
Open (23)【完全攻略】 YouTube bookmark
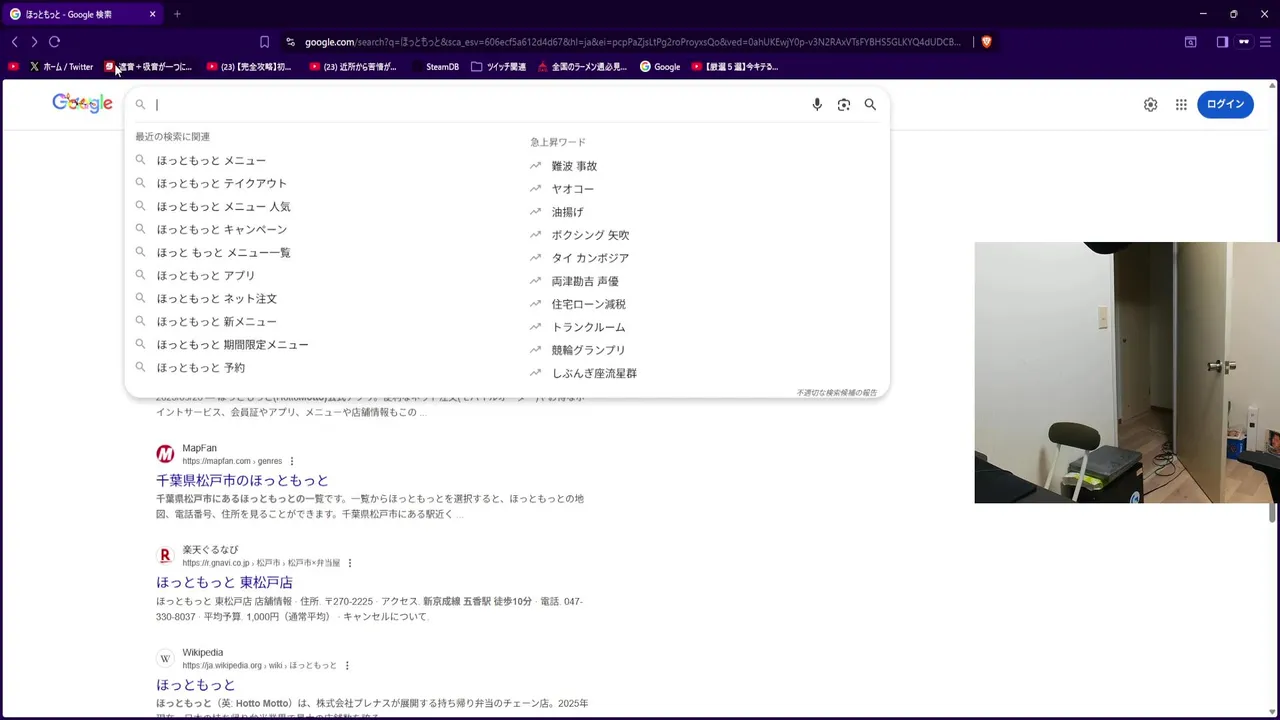tap(249, 67)
